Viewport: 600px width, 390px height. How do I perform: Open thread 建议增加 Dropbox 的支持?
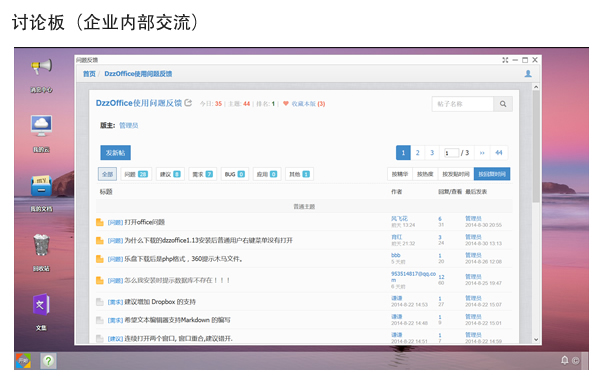pyautogui.click(x=160, y=302)
